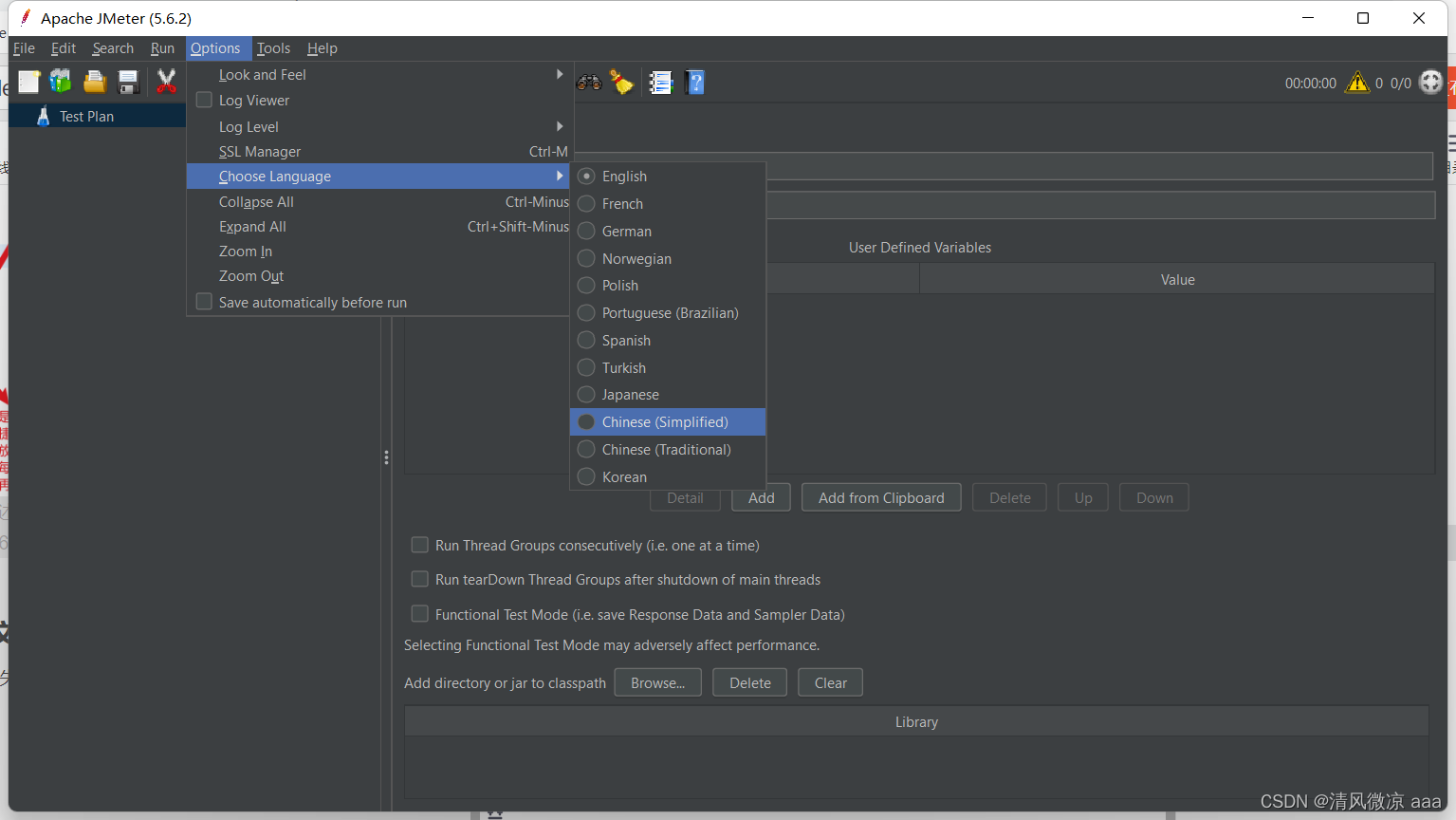Choose Turkish language option
1456x820 pixels.
[668, 368]
